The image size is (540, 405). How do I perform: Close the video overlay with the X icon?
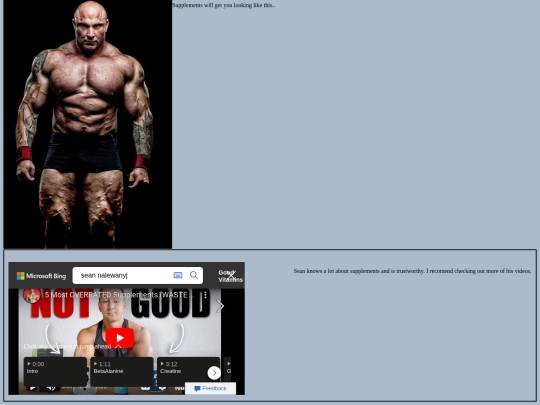pyautogui.click(x=231, y=276)
